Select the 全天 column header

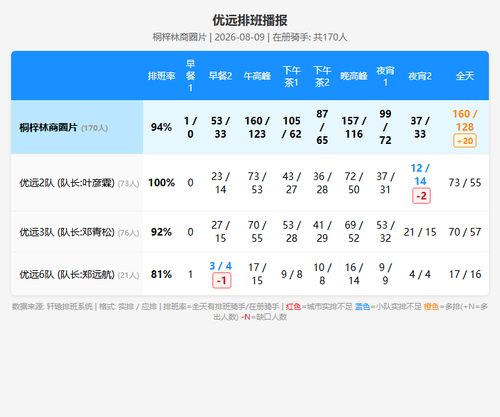click(465, 76)
